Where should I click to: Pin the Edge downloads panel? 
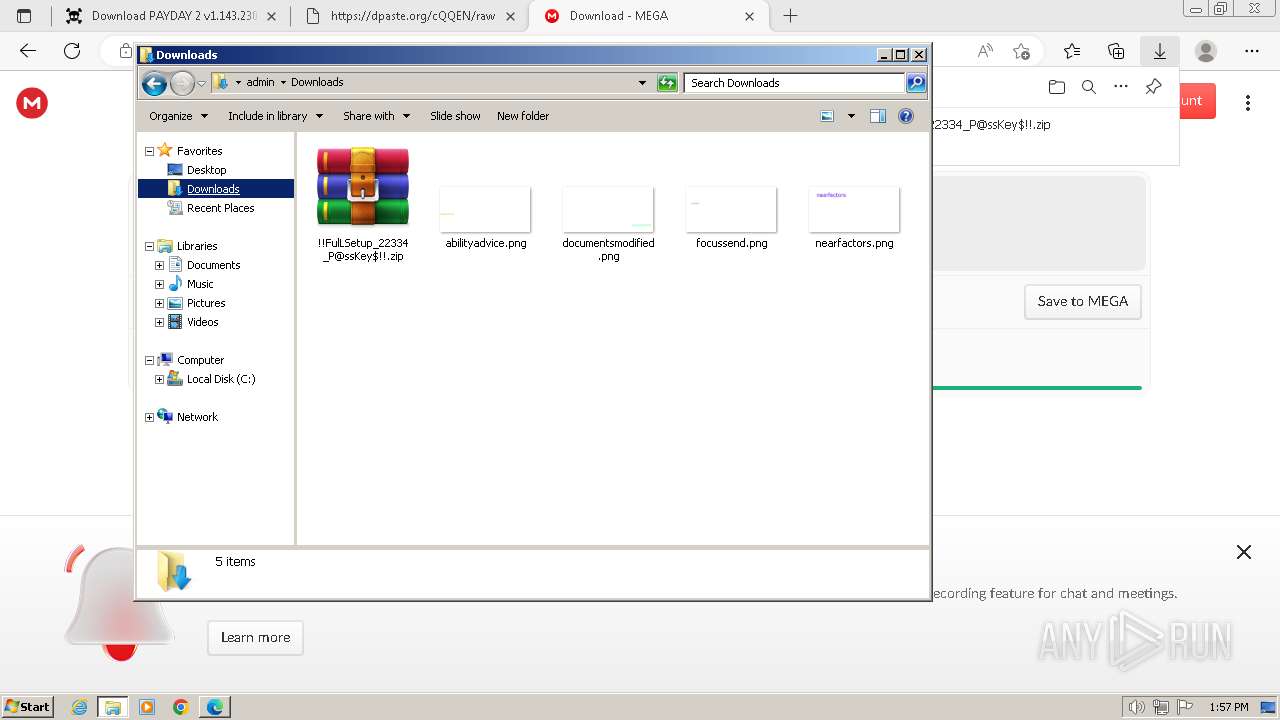click(x=1153, y=87)
